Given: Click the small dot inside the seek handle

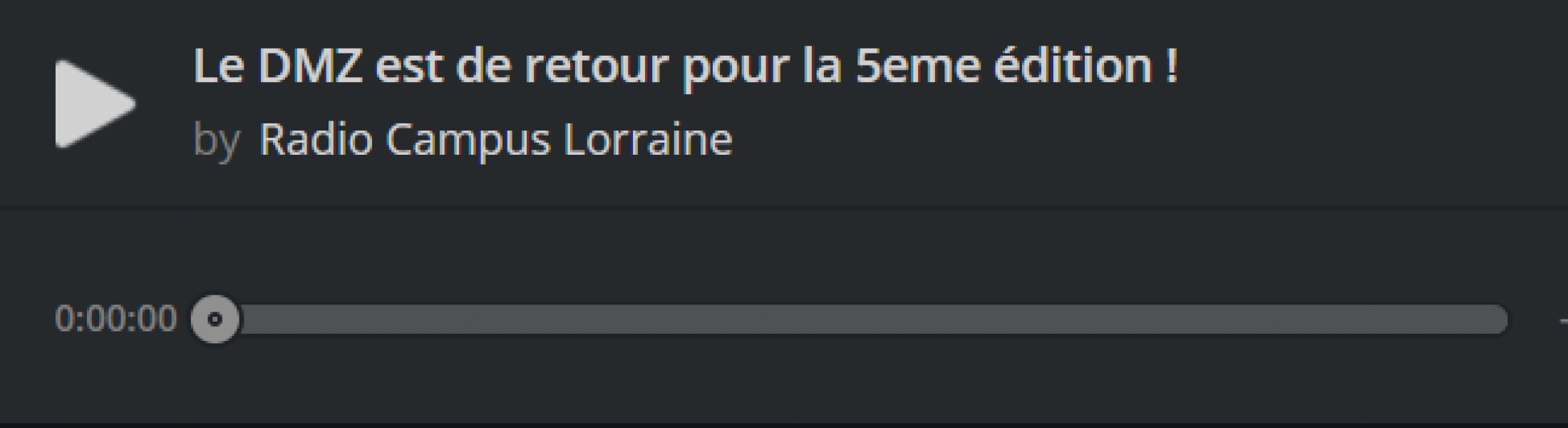Looking at the screenshot, I should [215, 319].
